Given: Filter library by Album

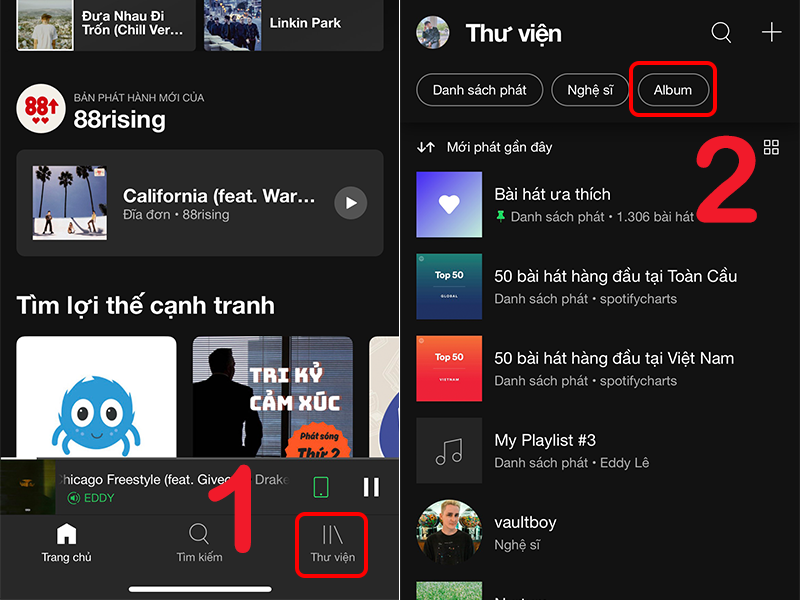Looking at the screenshot, I should [673, 90].
